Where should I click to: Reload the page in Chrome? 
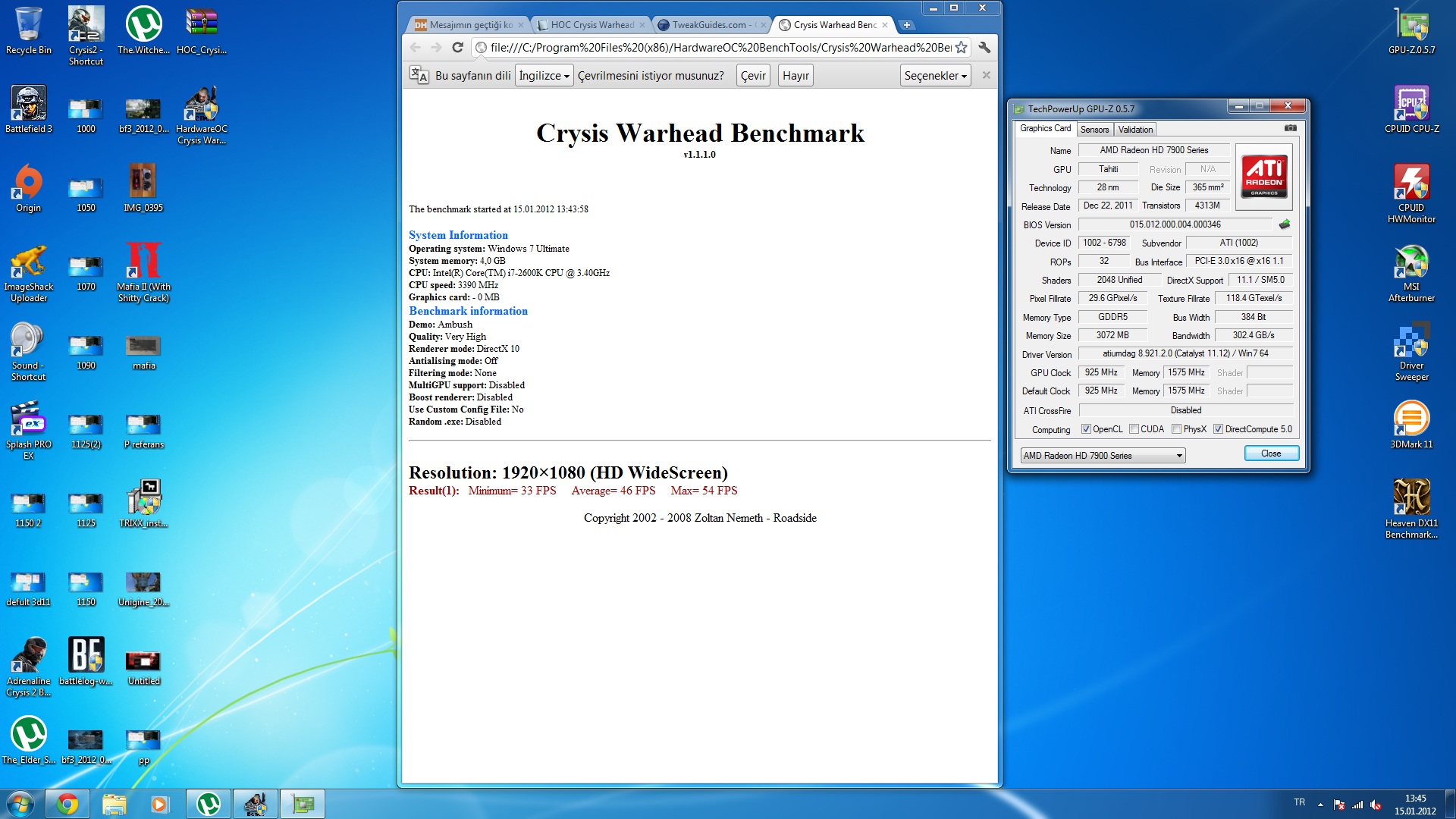pos(457,48)
